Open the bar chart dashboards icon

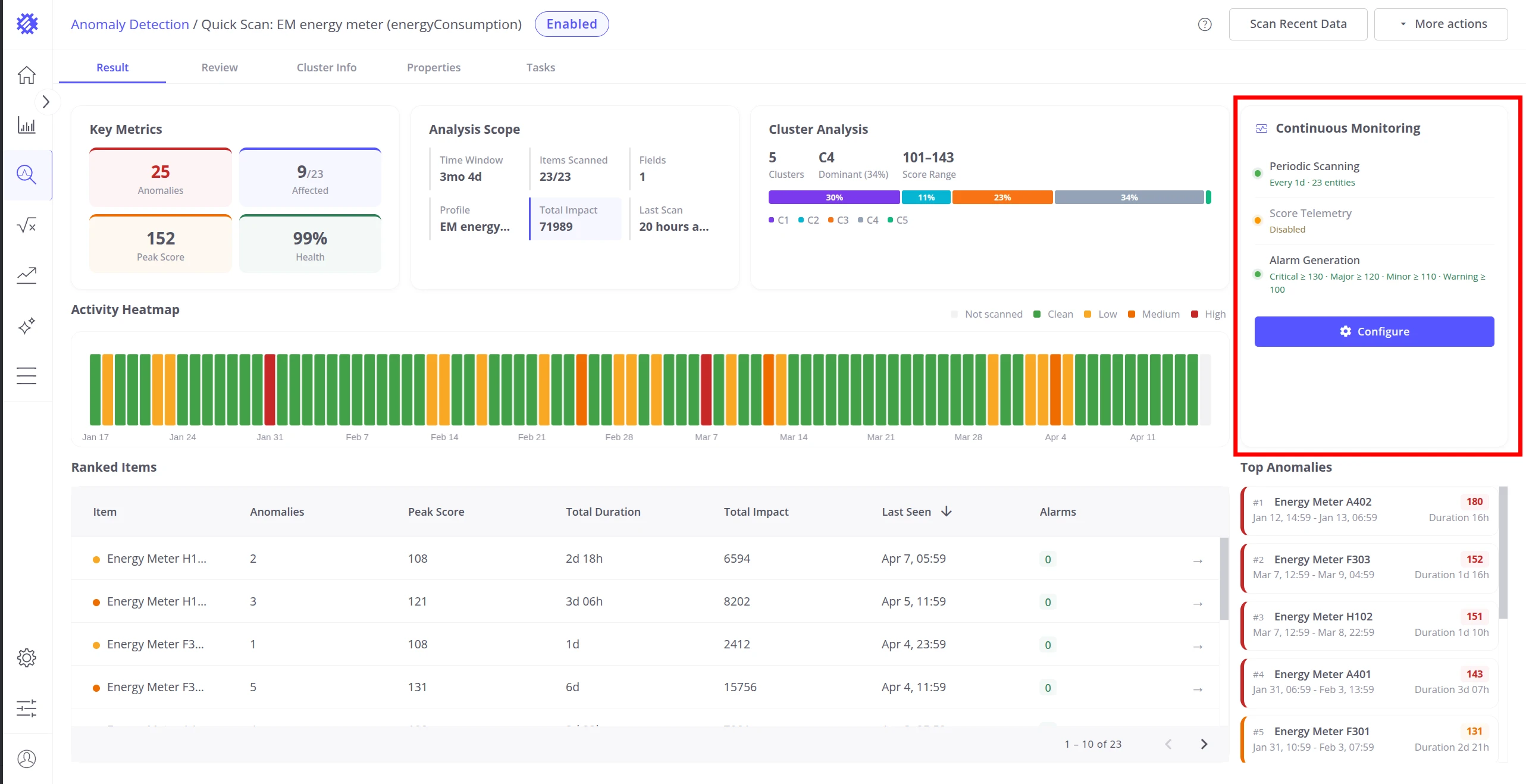(26, 126)
